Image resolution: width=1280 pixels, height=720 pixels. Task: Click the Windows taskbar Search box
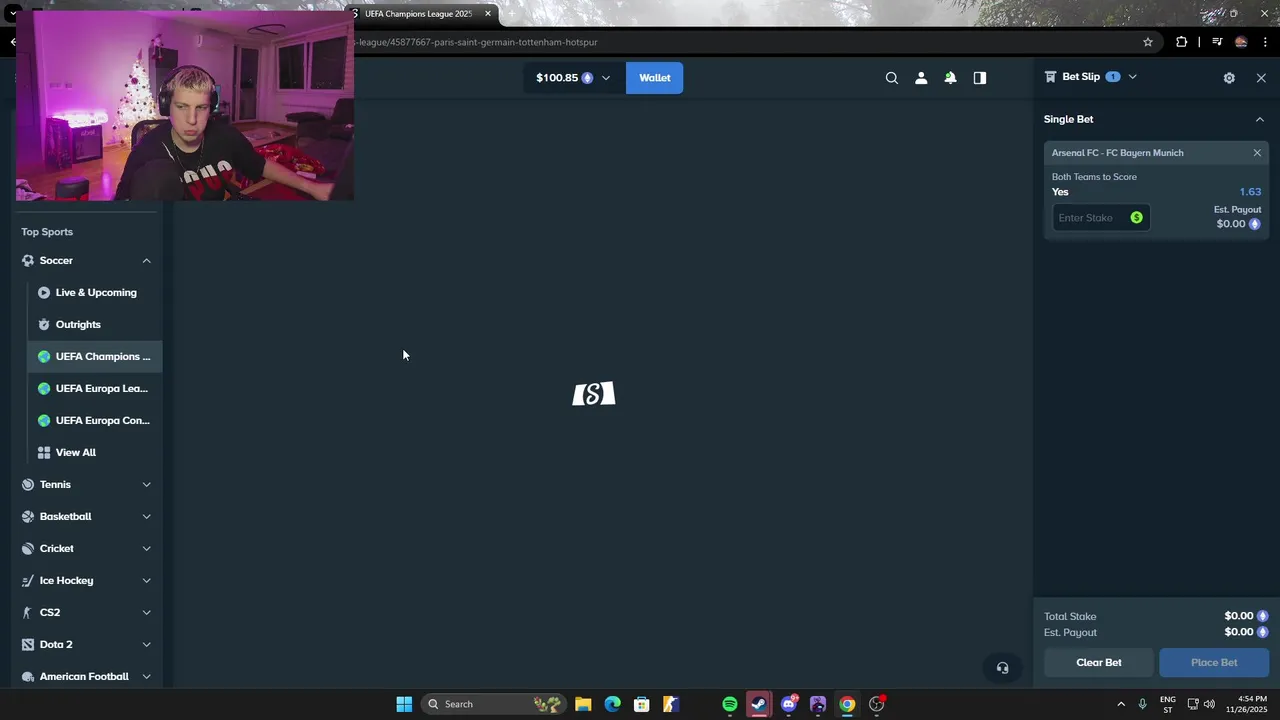(493, 704)
